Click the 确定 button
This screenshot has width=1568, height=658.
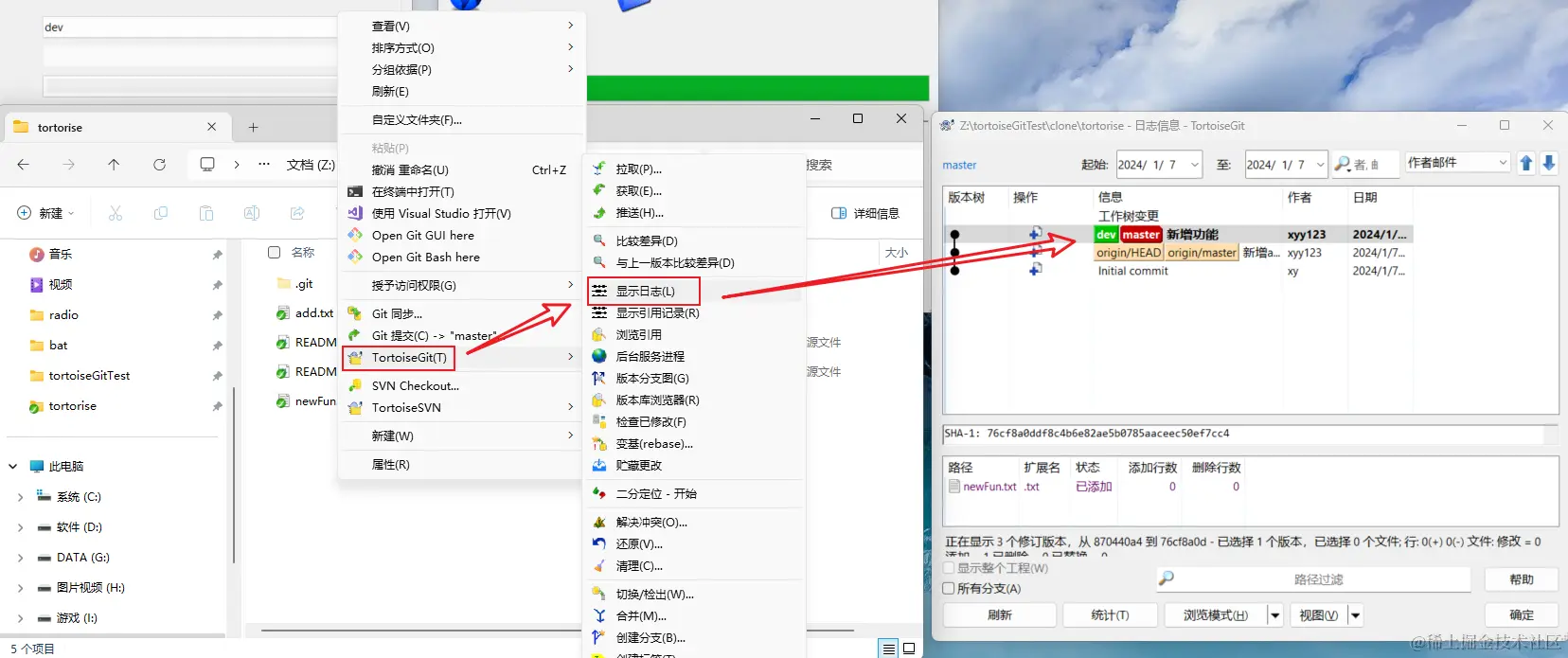click(x=1521, y=615)
